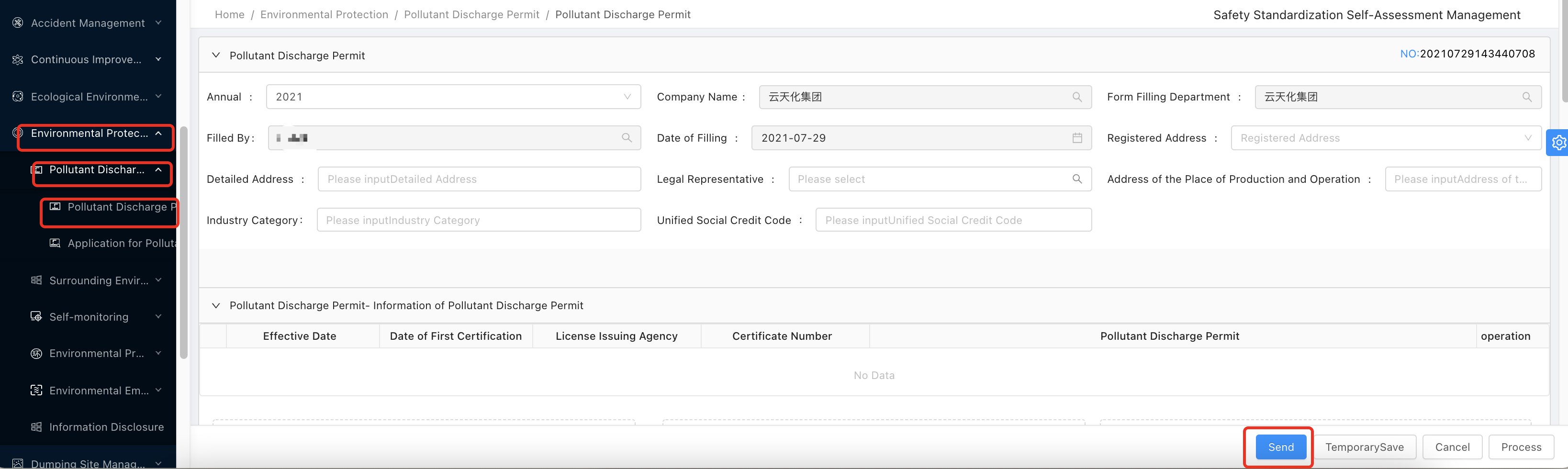This screenshot has width=1568, height=469.
Task: Click the NO:20210729143440708 document number
Action: tap(1467, 54)
